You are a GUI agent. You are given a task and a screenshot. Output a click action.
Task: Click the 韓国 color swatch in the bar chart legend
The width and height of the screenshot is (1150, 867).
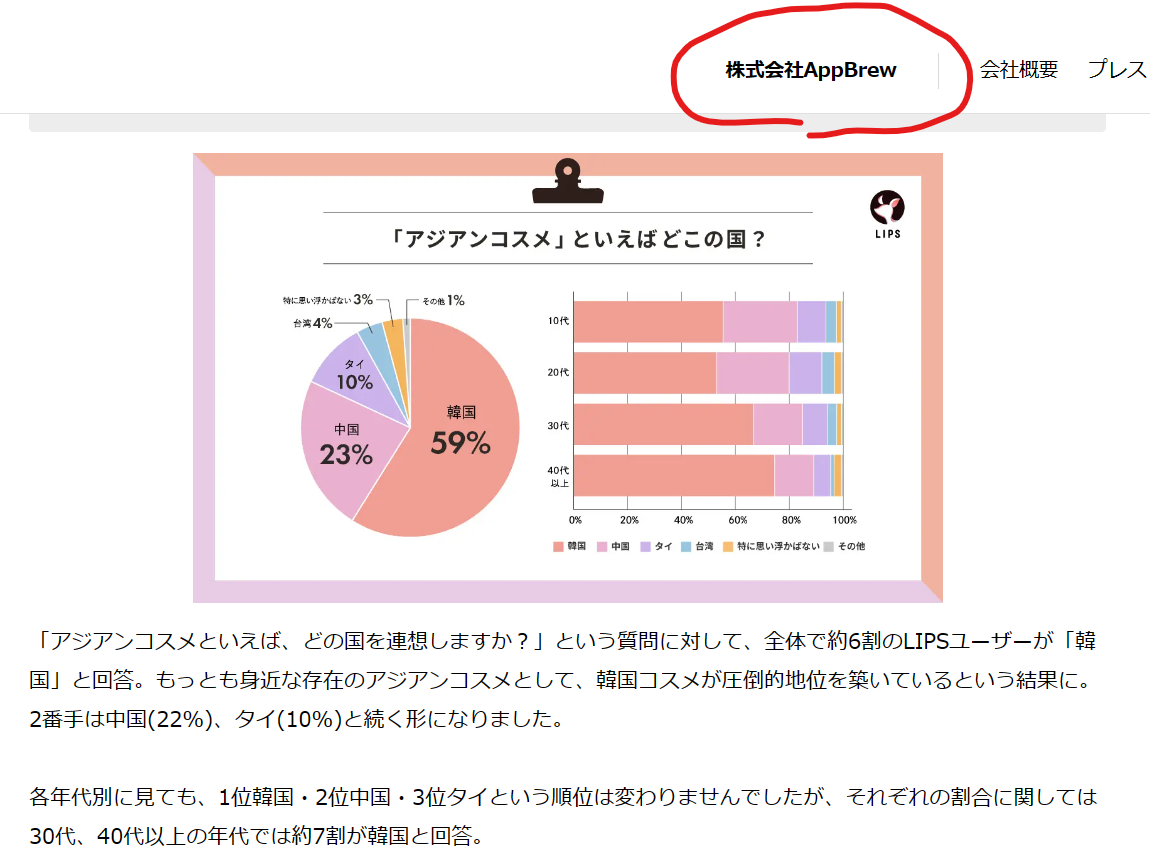click(558, 547)
